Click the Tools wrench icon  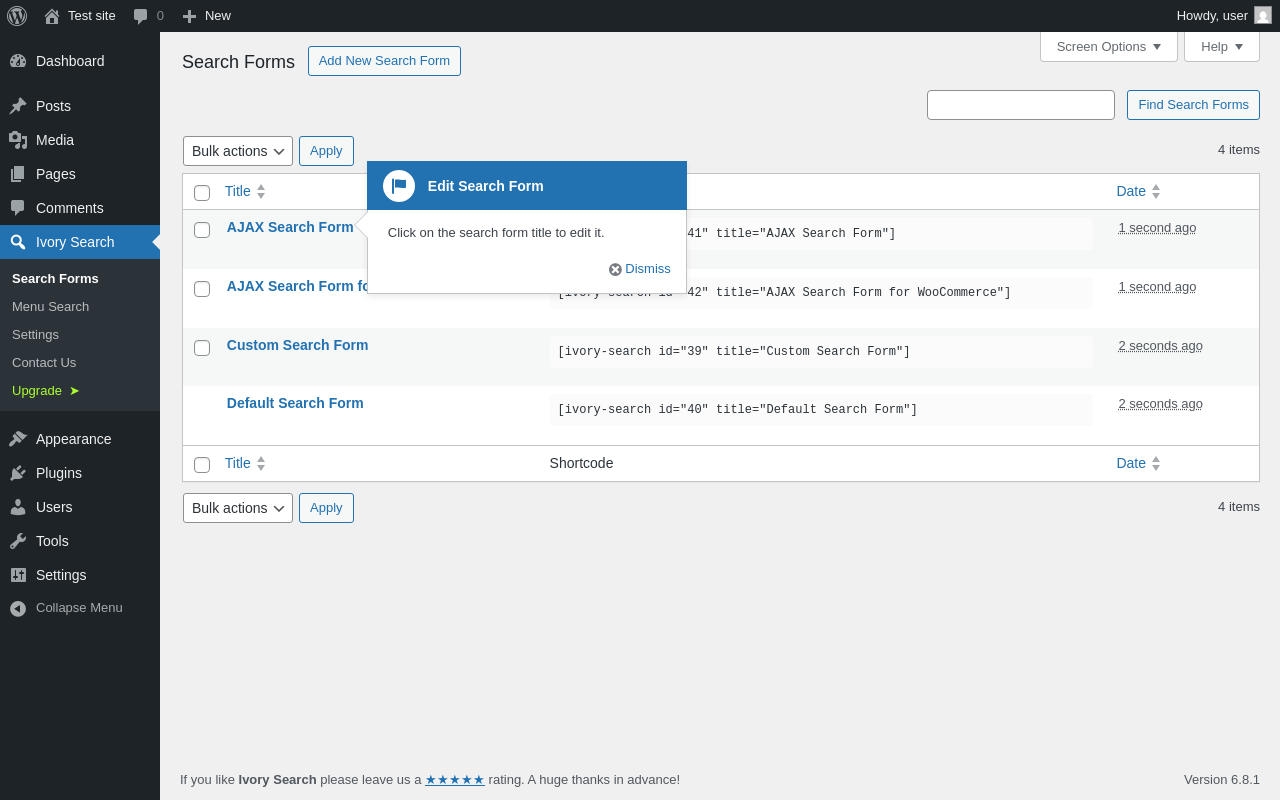coord(18,541)
